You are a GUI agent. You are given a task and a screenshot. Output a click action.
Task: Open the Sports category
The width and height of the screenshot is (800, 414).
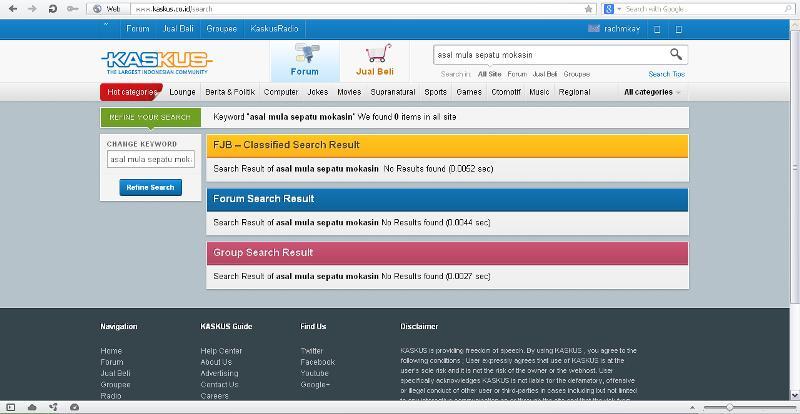[x=435, y=92]
